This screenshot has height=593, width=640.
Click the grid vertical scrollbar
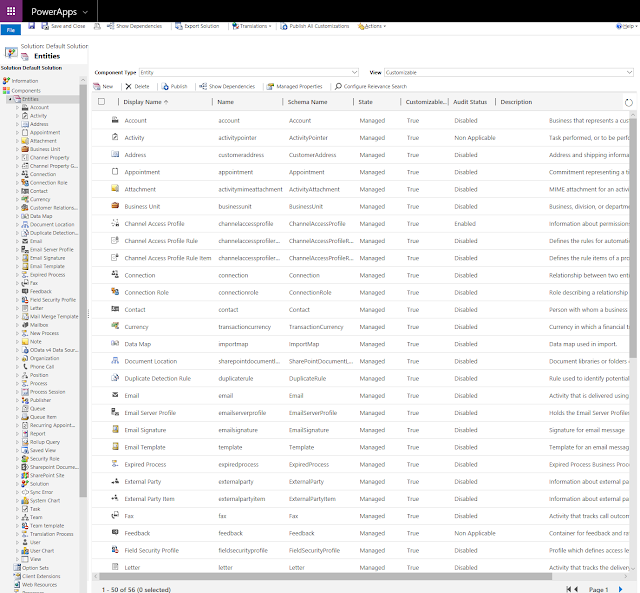(x=633, y=238)
